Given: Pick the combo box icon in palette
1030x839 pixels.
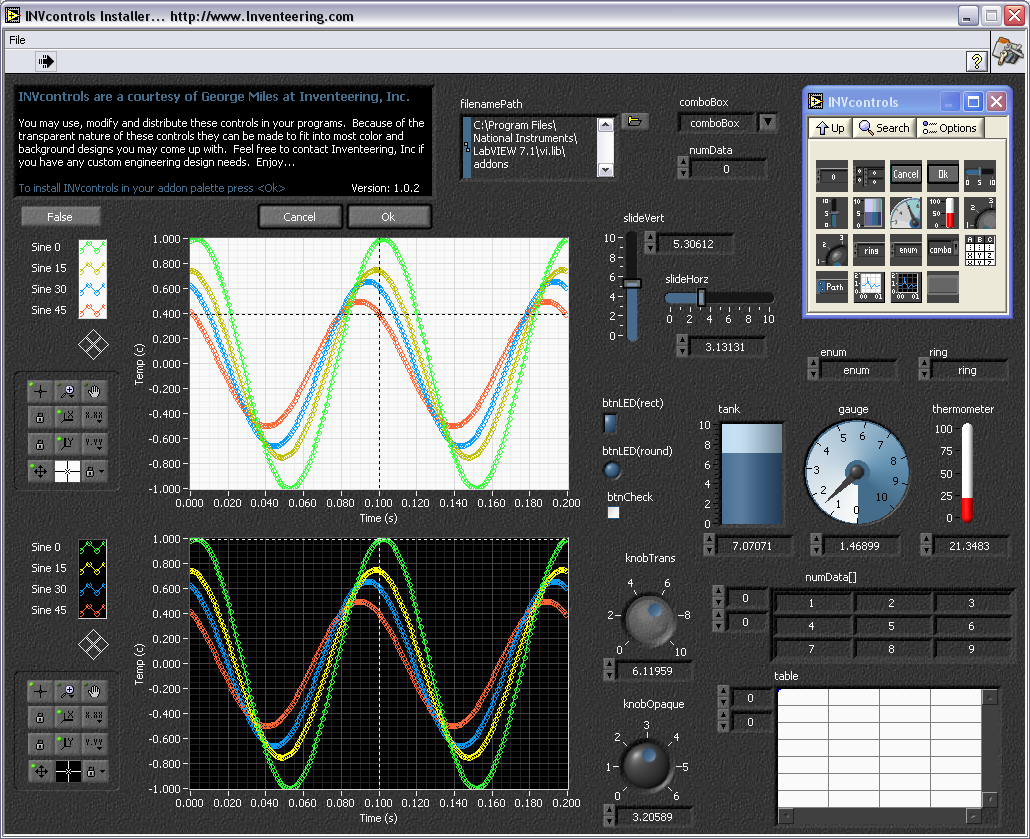Looking at the screenshot, I should [943, 250].
